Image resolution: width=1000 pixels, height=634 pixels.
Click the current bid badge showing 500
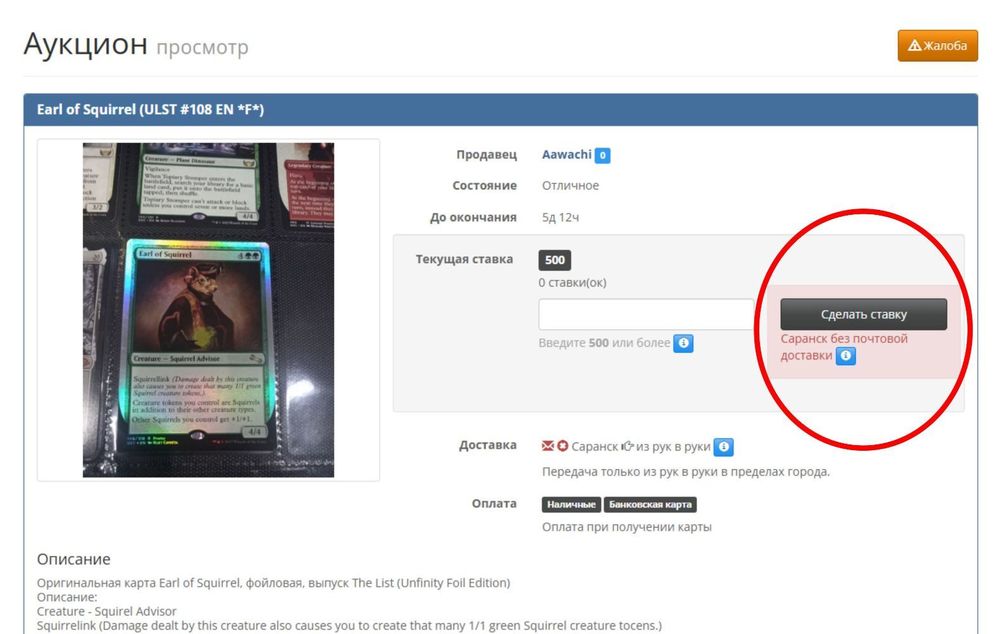555,260
